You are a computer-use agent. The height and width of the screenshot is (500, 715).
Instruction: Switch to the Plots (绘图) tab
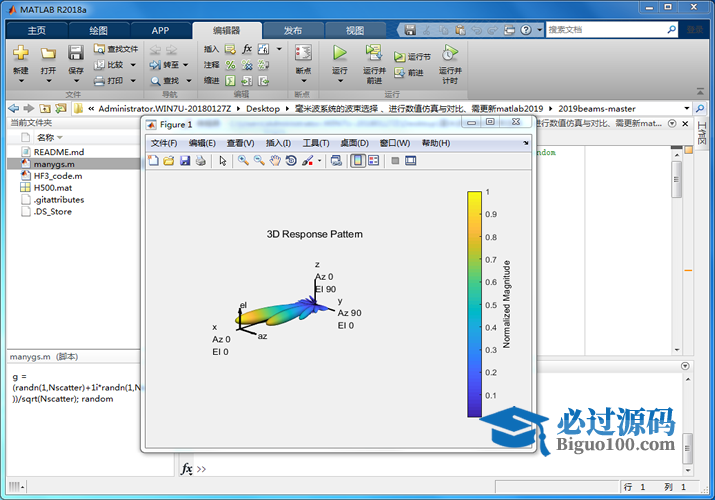click(99, 30)
